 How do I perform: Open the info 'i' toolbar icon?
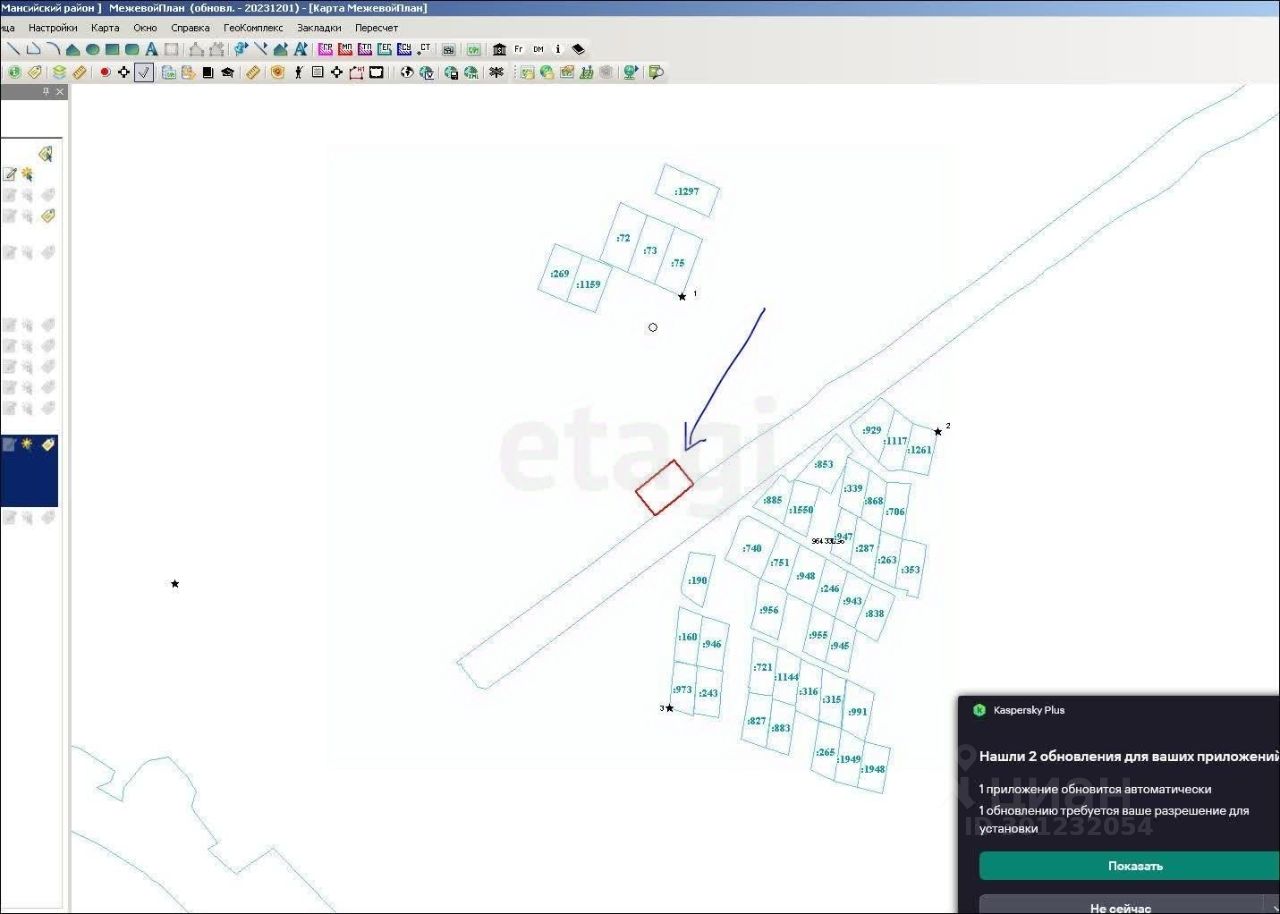(558, 49)
